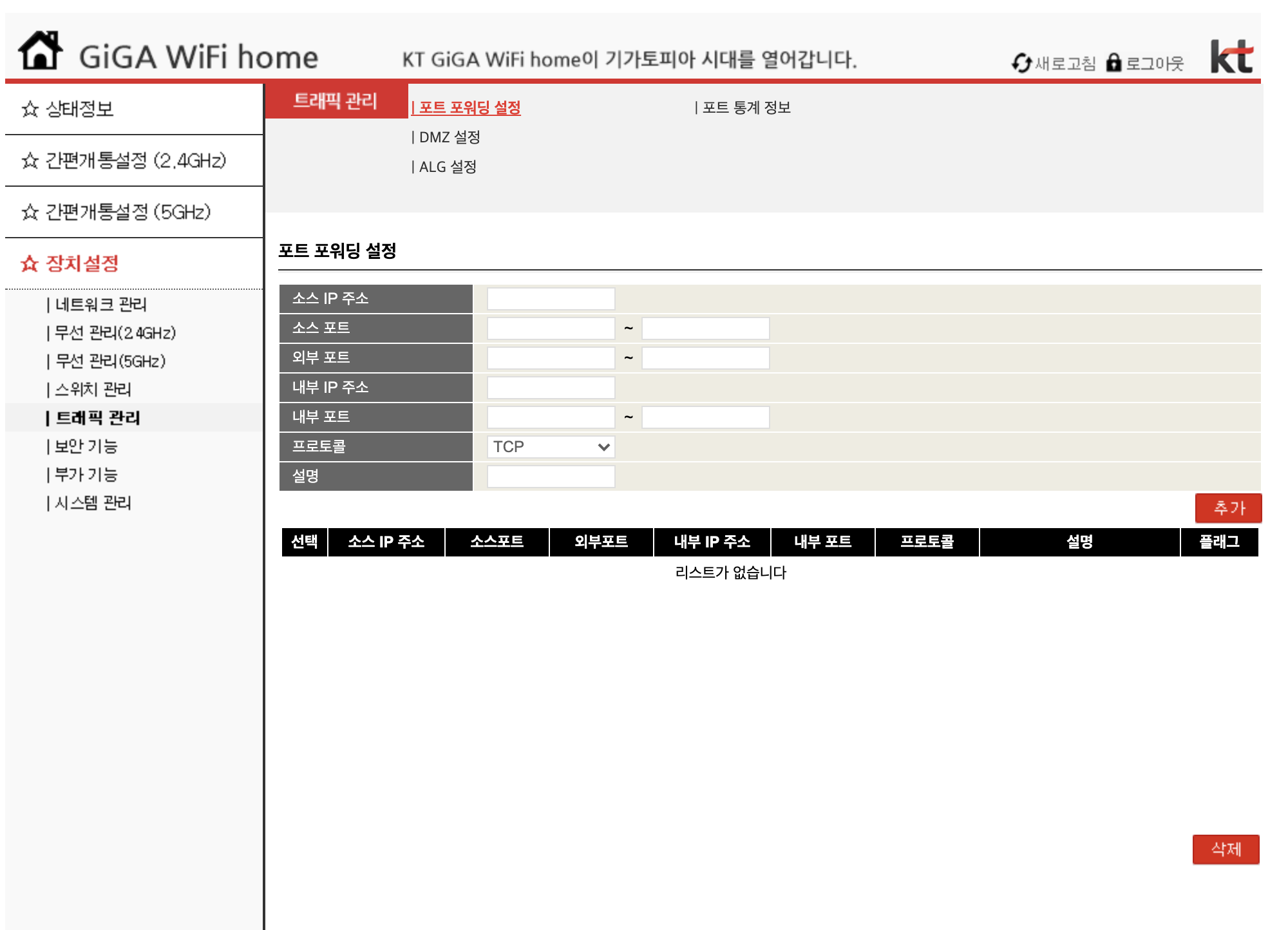Select 보안 기능 in sidebar

(x=86, y=446)
